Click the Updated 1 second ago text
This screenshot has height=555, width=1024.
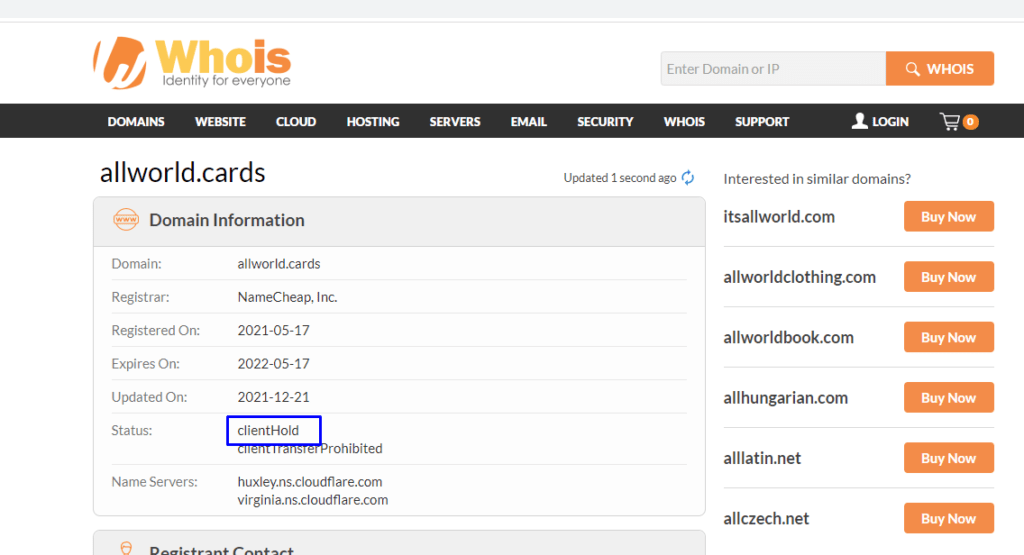[620, 178]
